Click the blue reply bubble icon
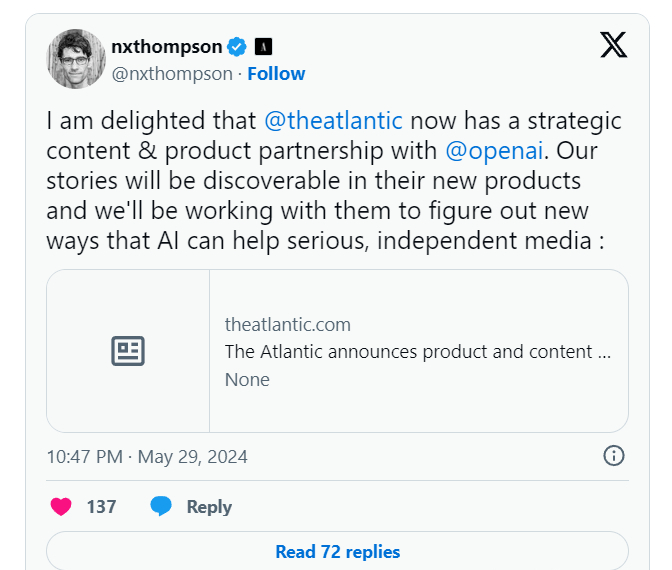Viewport: 672px width, 570px height. [161, 507]
